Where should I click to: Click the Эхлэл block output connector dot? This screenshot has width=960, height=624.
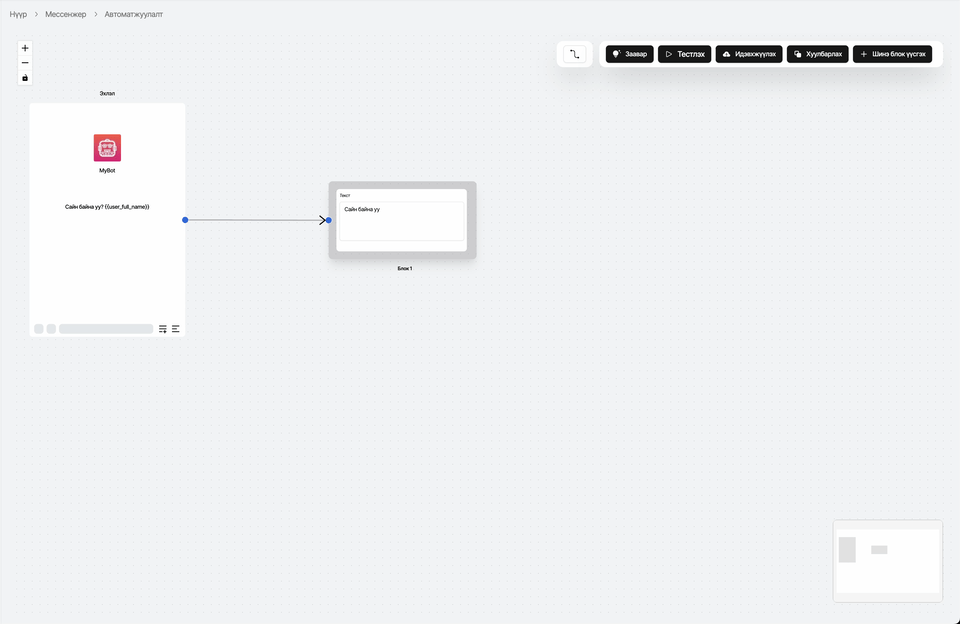click(185, 220)
